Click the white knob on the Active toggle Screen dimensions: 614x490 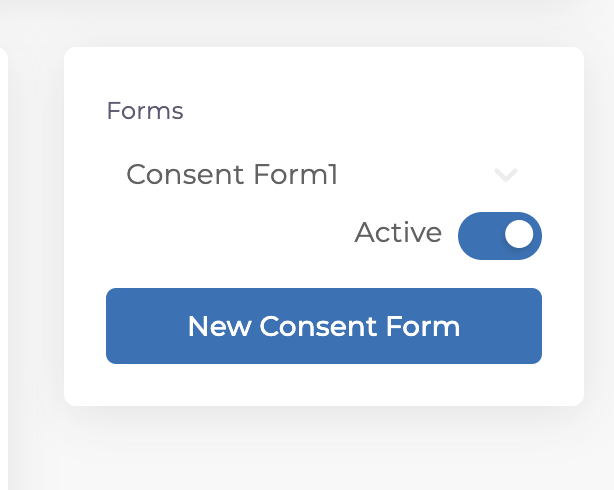[x=518, y=234]
